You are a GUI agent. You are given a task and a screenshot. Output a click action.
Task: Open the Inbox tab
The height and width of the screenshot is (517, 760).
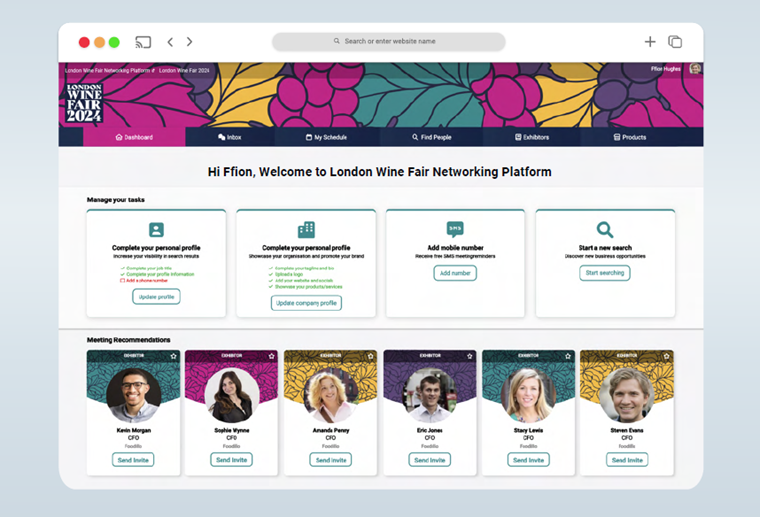click(230, 137)
